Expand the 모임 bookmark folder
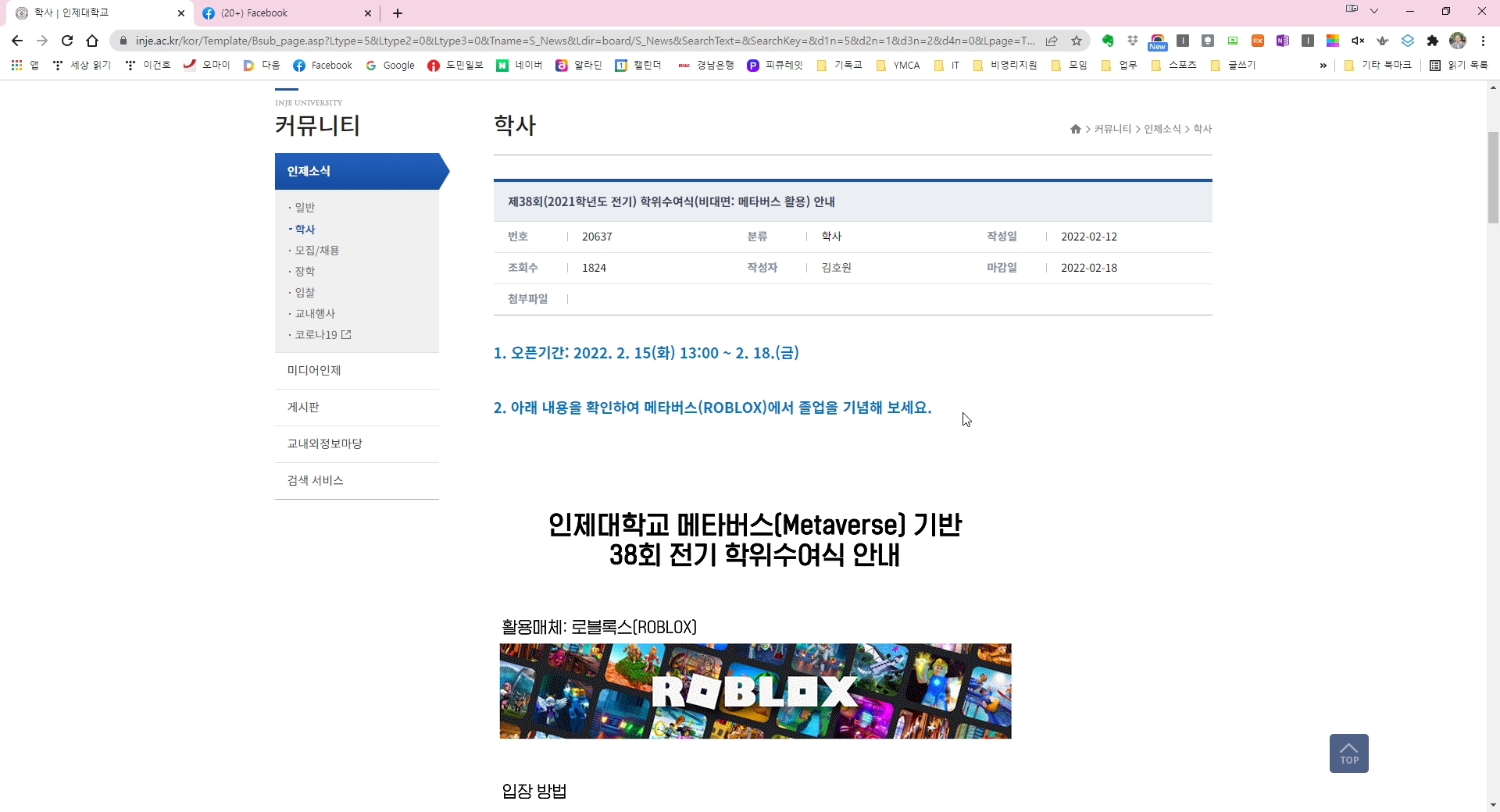 tap(1069, 65)
